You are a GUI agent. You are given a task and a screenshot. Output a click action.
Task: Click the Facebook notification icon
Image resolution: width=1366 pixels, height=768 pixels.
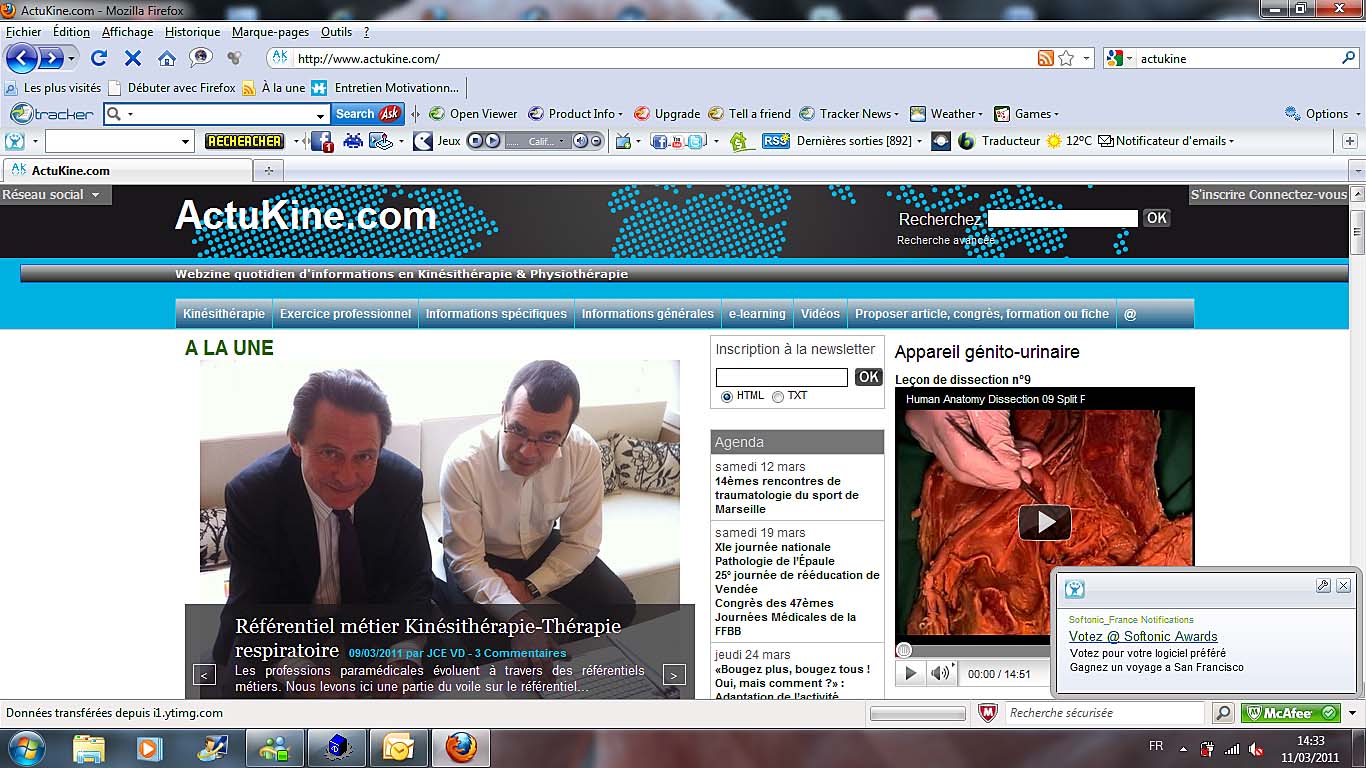coord(322,141)
